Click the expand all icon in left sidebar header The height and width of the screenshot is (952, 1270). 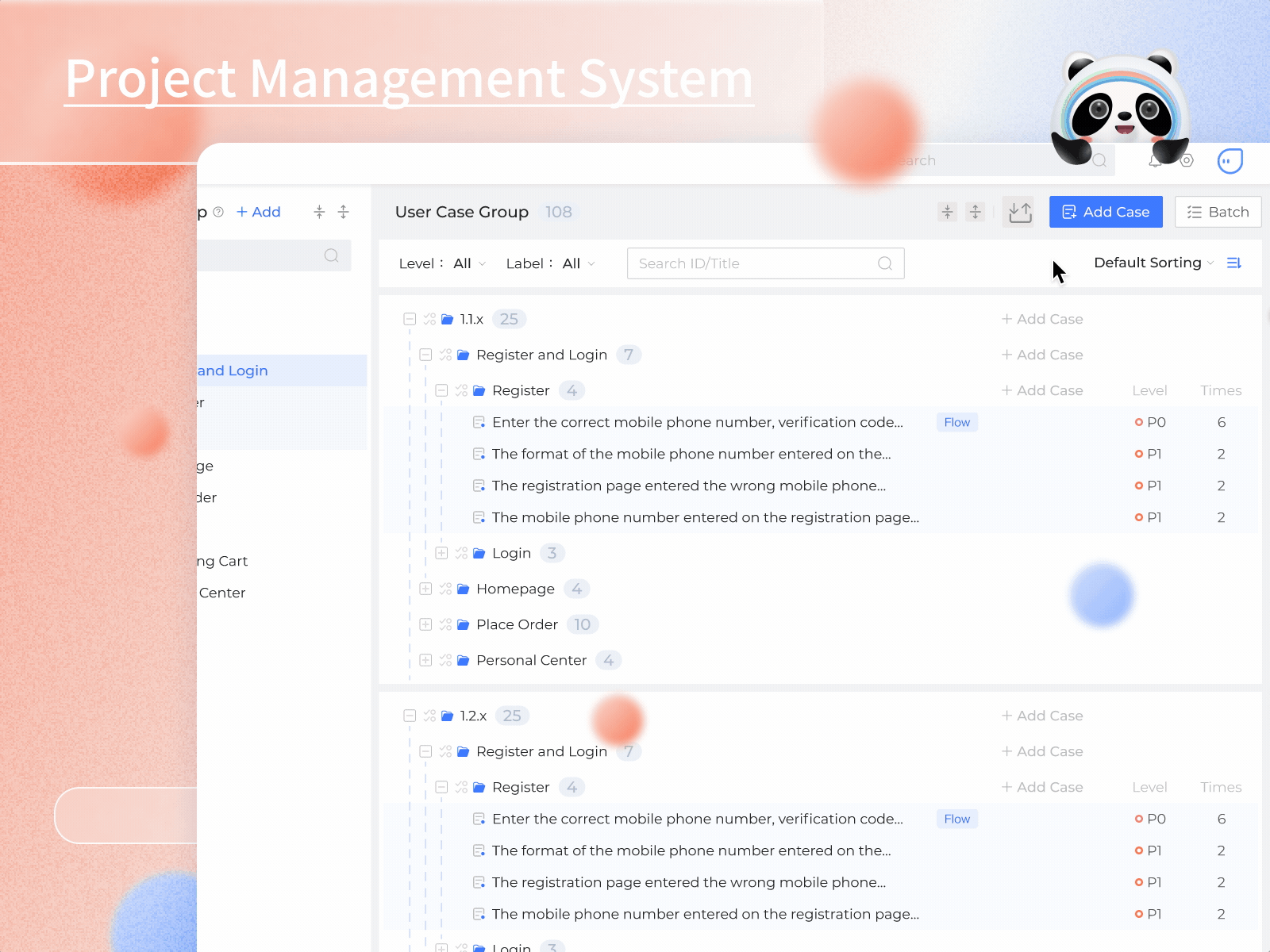pos(343,212)
